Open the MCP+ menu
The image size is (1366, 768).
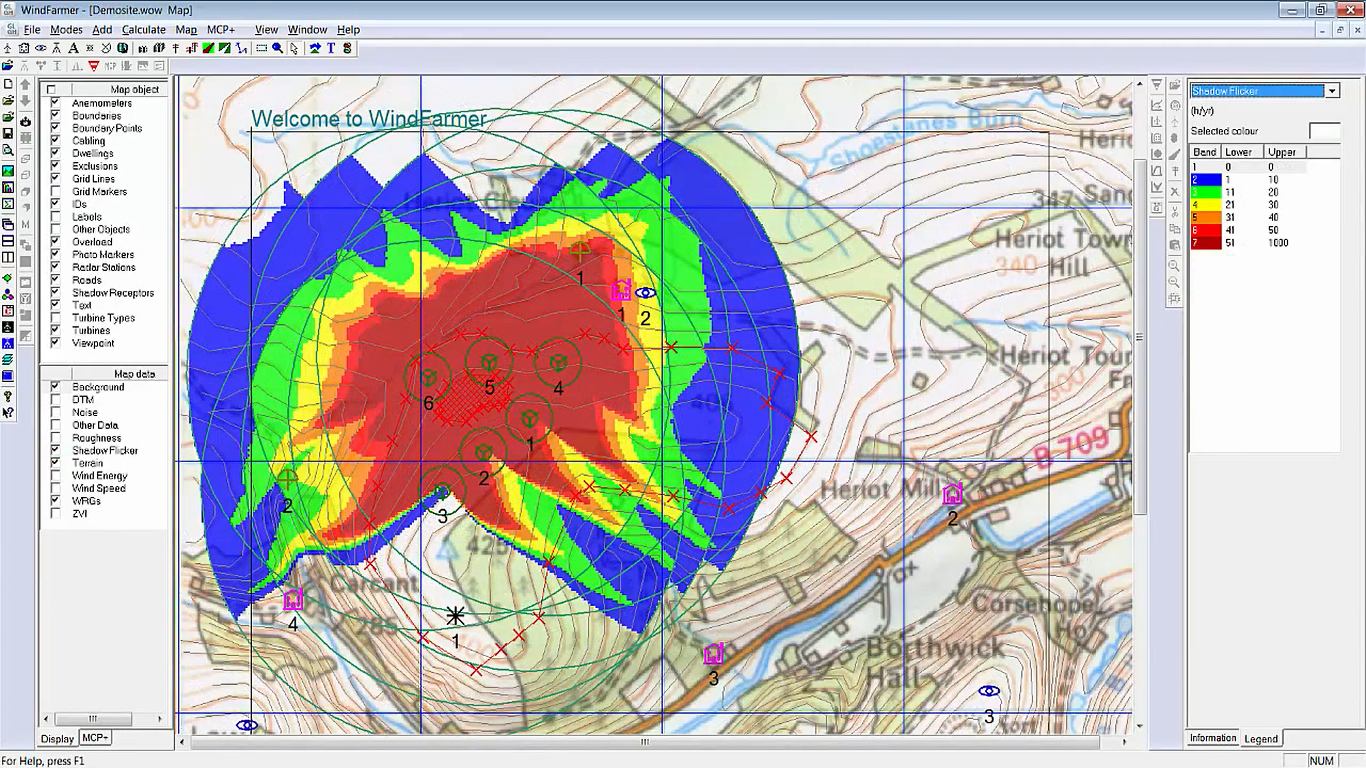tap(220, 30)
